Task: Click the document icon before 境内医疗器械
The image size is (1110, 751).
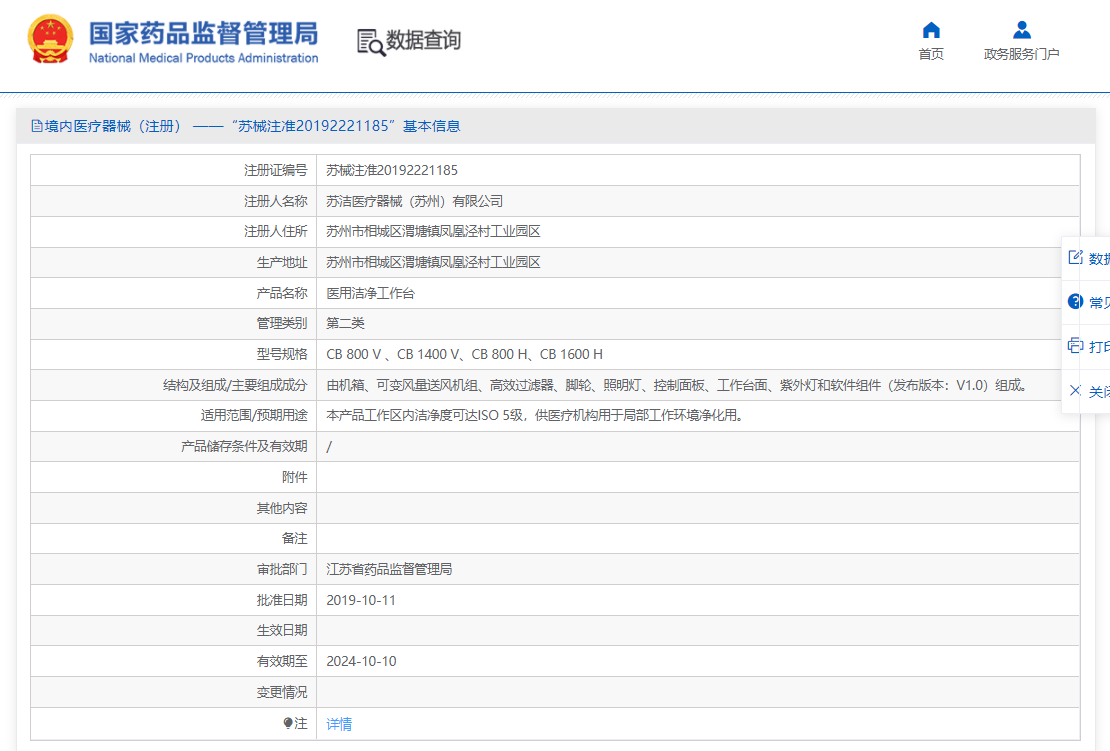Action: (37, 126)
